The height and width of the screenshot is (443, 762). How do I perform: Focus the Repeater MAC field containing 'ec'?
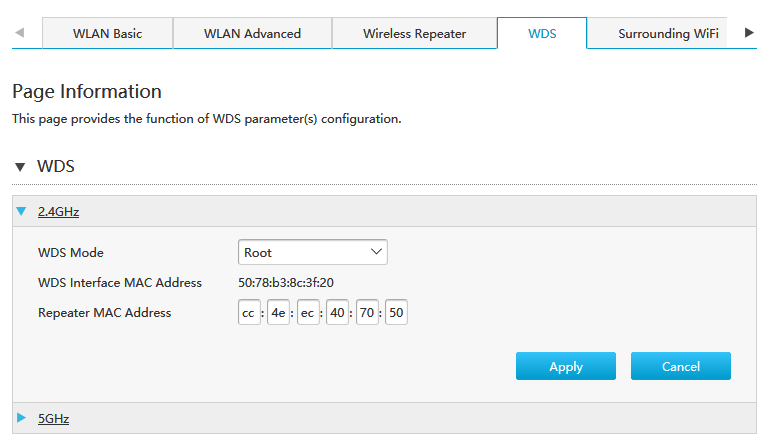tap(308, 312)
